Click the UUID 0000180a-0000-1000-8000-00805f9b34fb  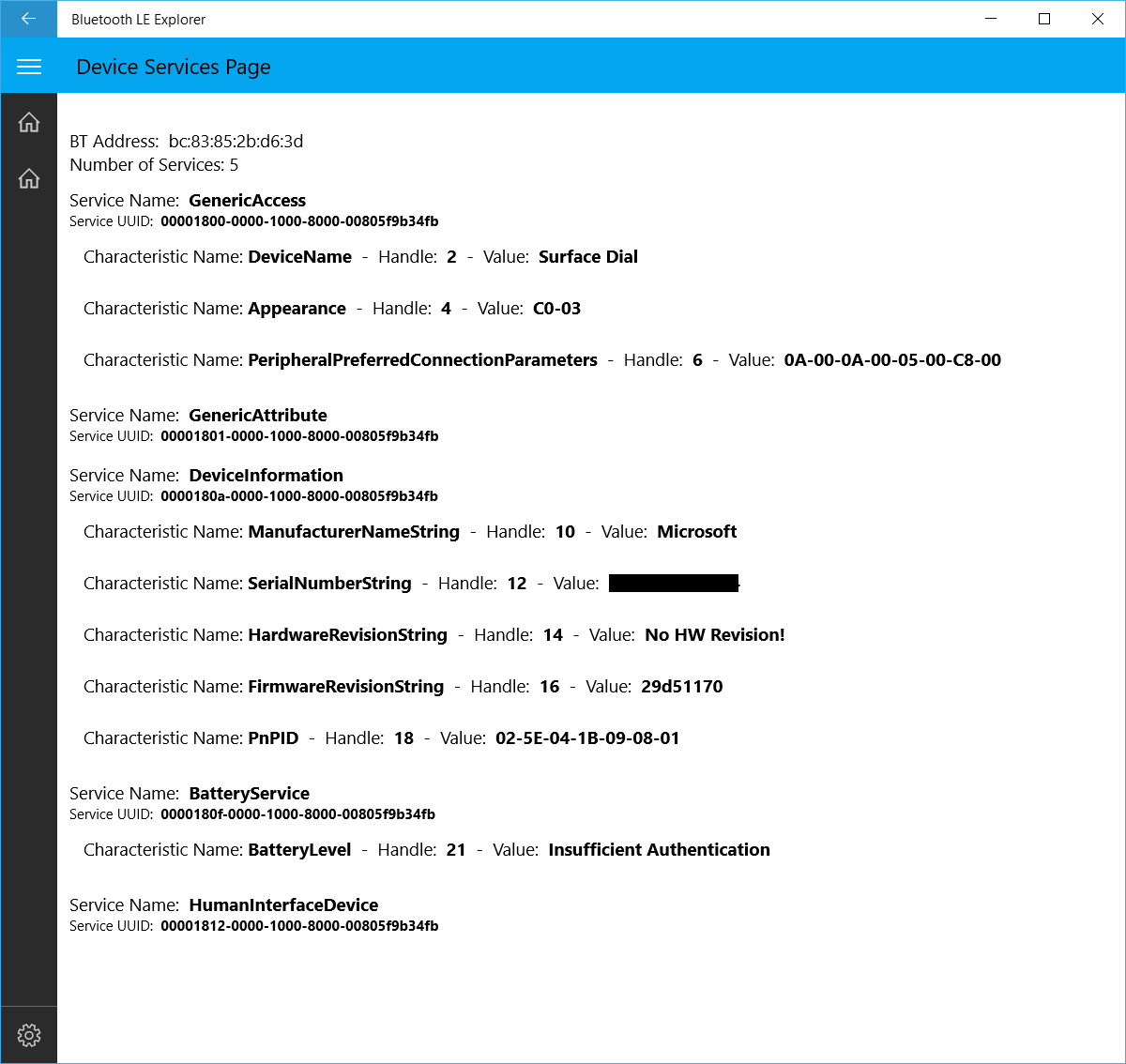299,496
